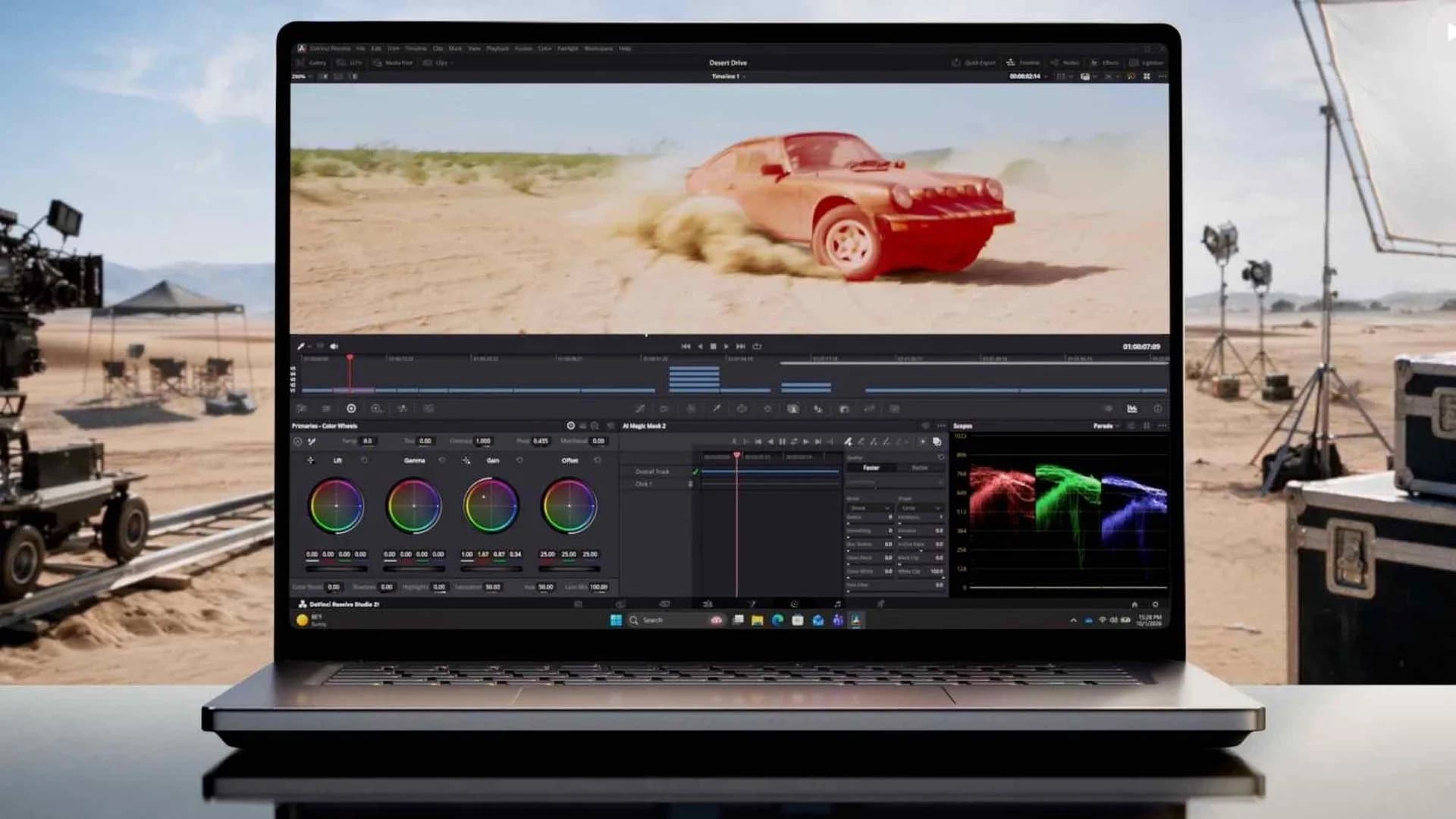The width and height of the screenshot is (1456, 819).
Task: Open the scopes palette chart icon
Action: click(1131, 409)
